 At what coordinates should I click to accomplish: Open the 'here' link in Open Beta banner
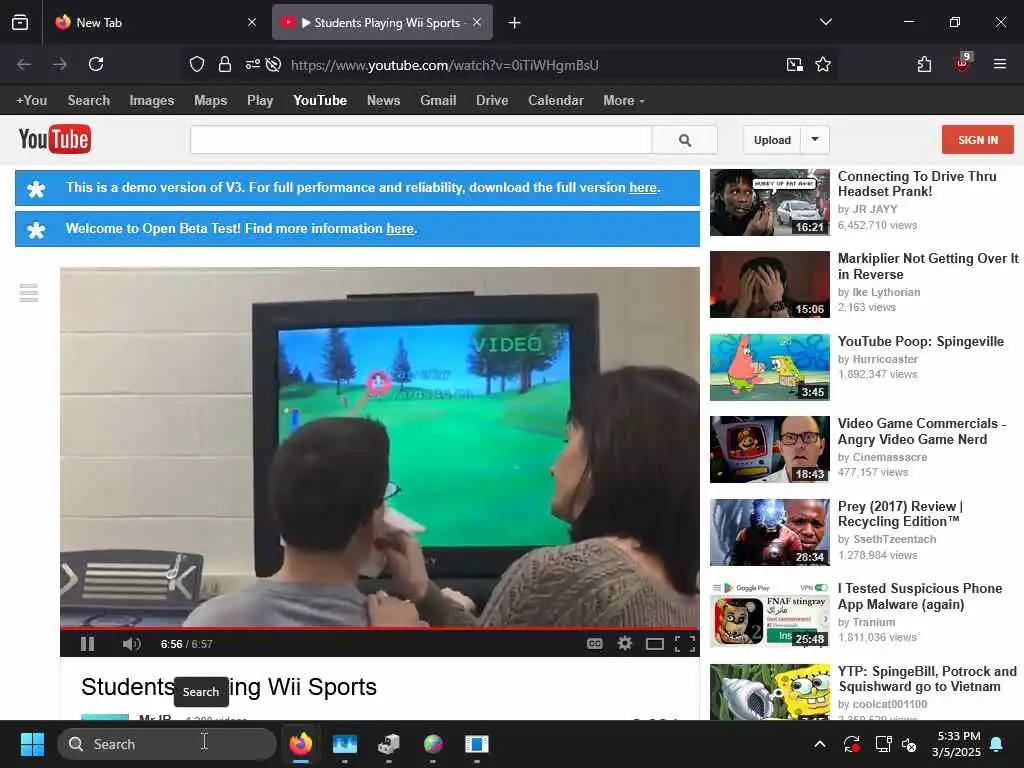(400, 229)
